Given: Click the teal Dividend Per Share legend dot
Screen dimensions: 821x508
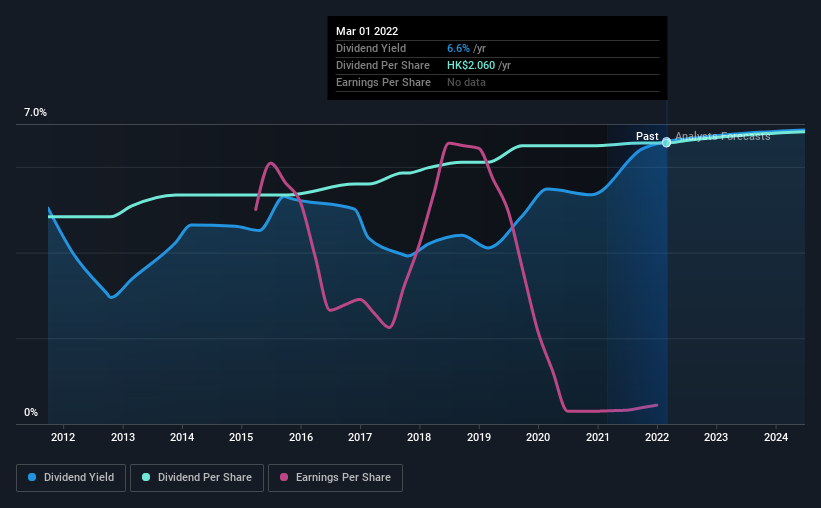Looking at the screenshot, I should 146,477.
